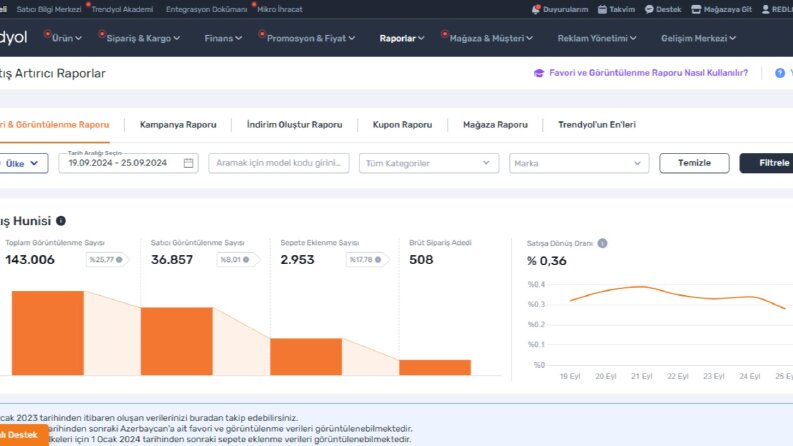Click the 36.857 seller views value
This screenshot has width=793, height=446.
pos(172,260)
